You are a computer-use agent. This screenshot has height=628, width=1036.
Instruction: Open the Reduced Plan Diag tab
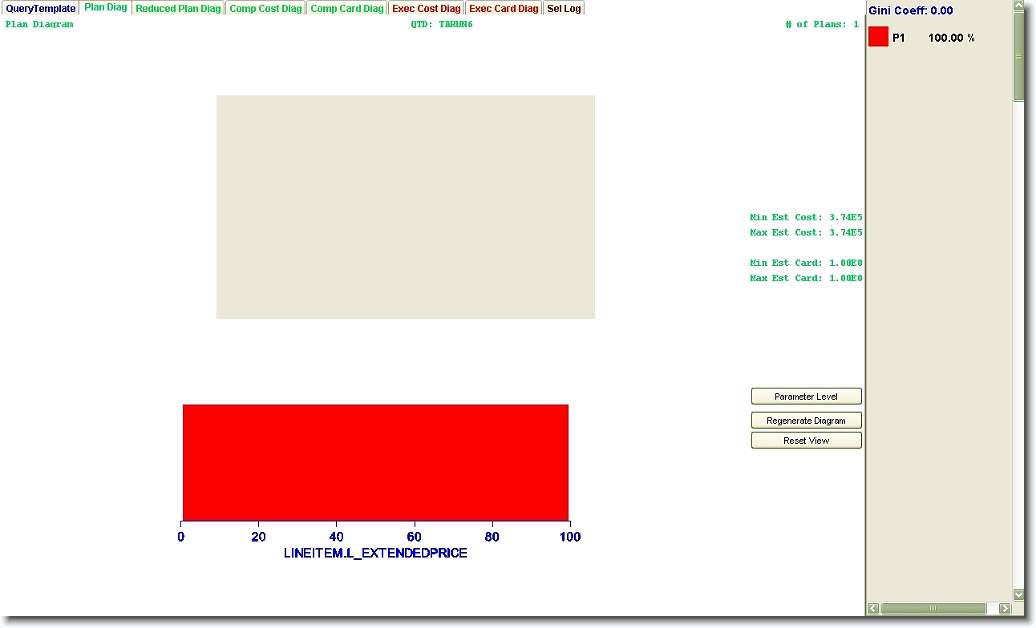coord(178,8)
